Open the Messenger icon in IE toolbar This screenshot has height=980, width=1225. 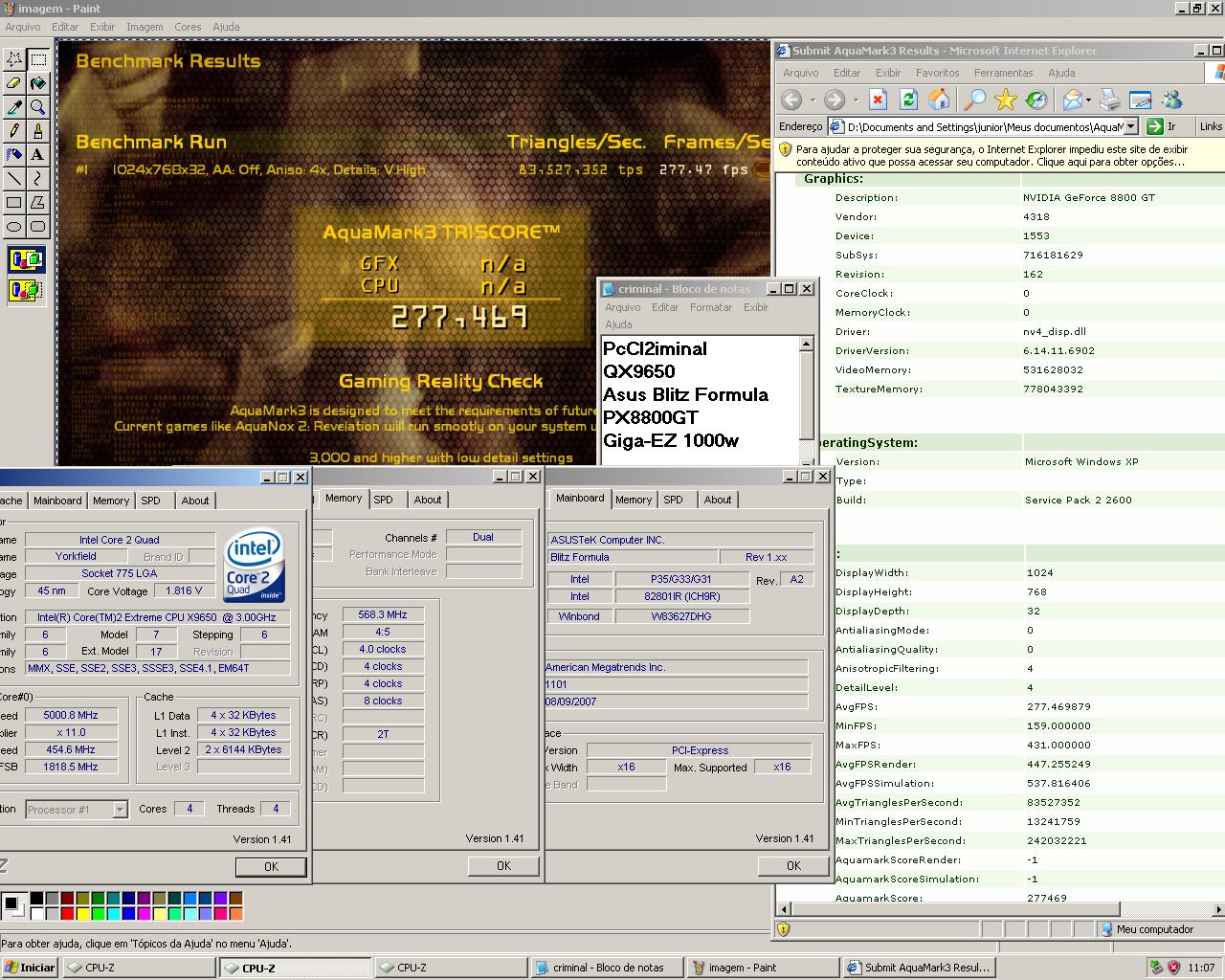(x=1171, y=100)
